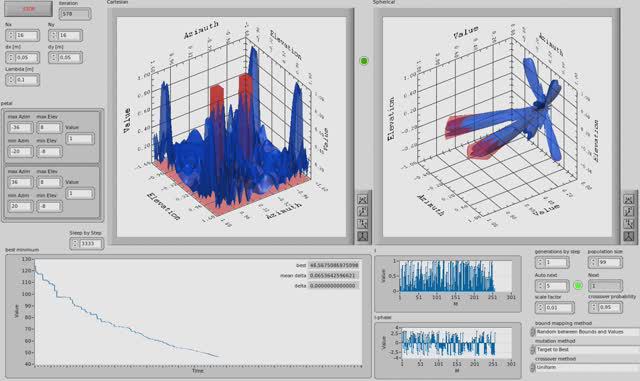The height and width of the screenshot is (381, 640).
Task: Click the generations by step stepper arrows
Action: click(541, 262)
